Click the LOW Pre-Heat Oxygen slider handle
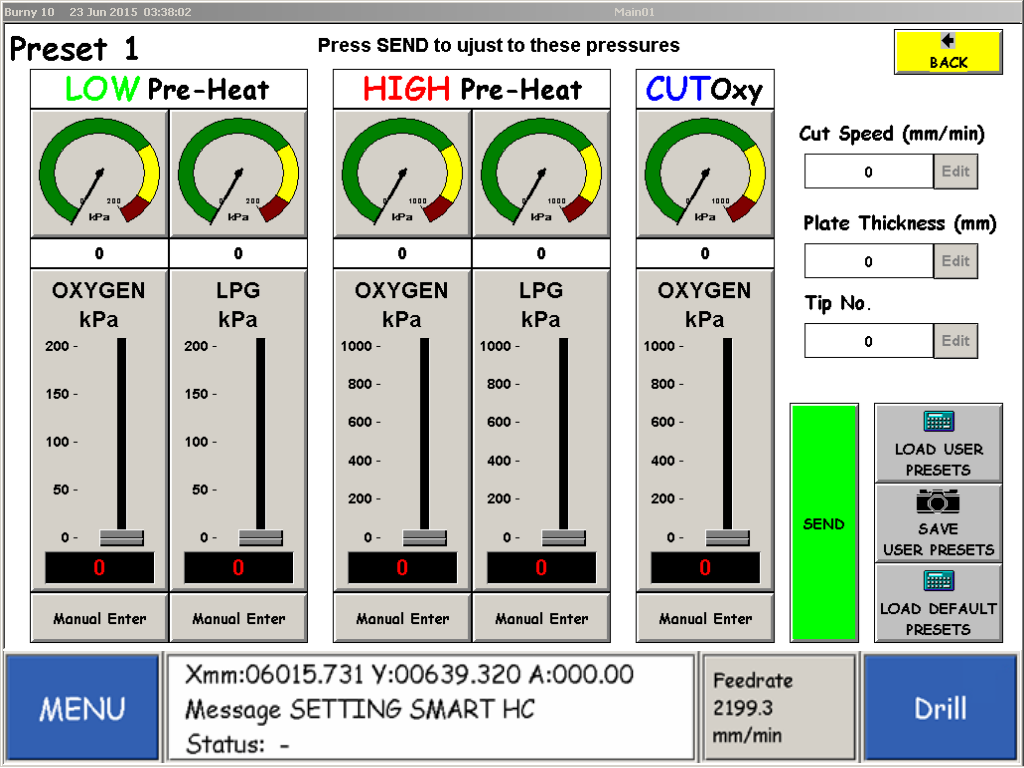This screenshot has height=768, width=1024. coord(121,537)
